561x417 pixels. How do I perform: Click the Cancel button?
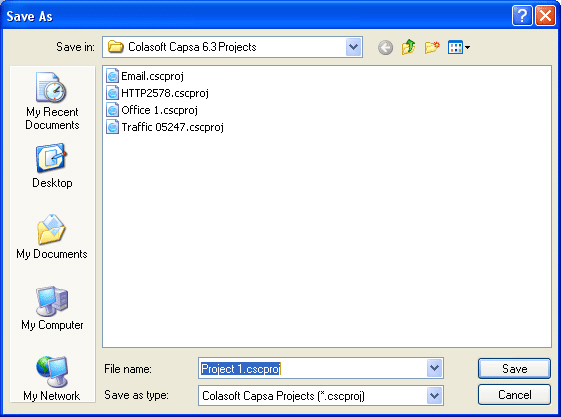tap(514, 395)
